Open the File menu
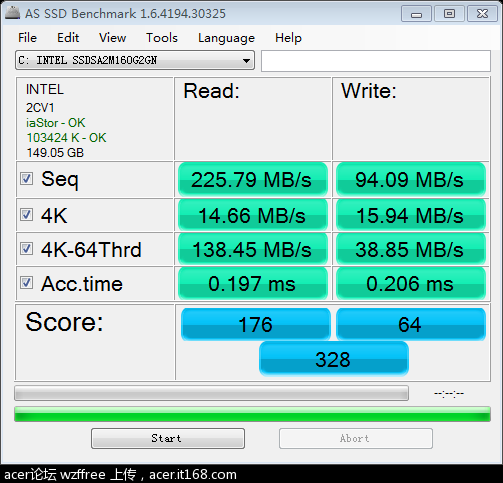 27,38
